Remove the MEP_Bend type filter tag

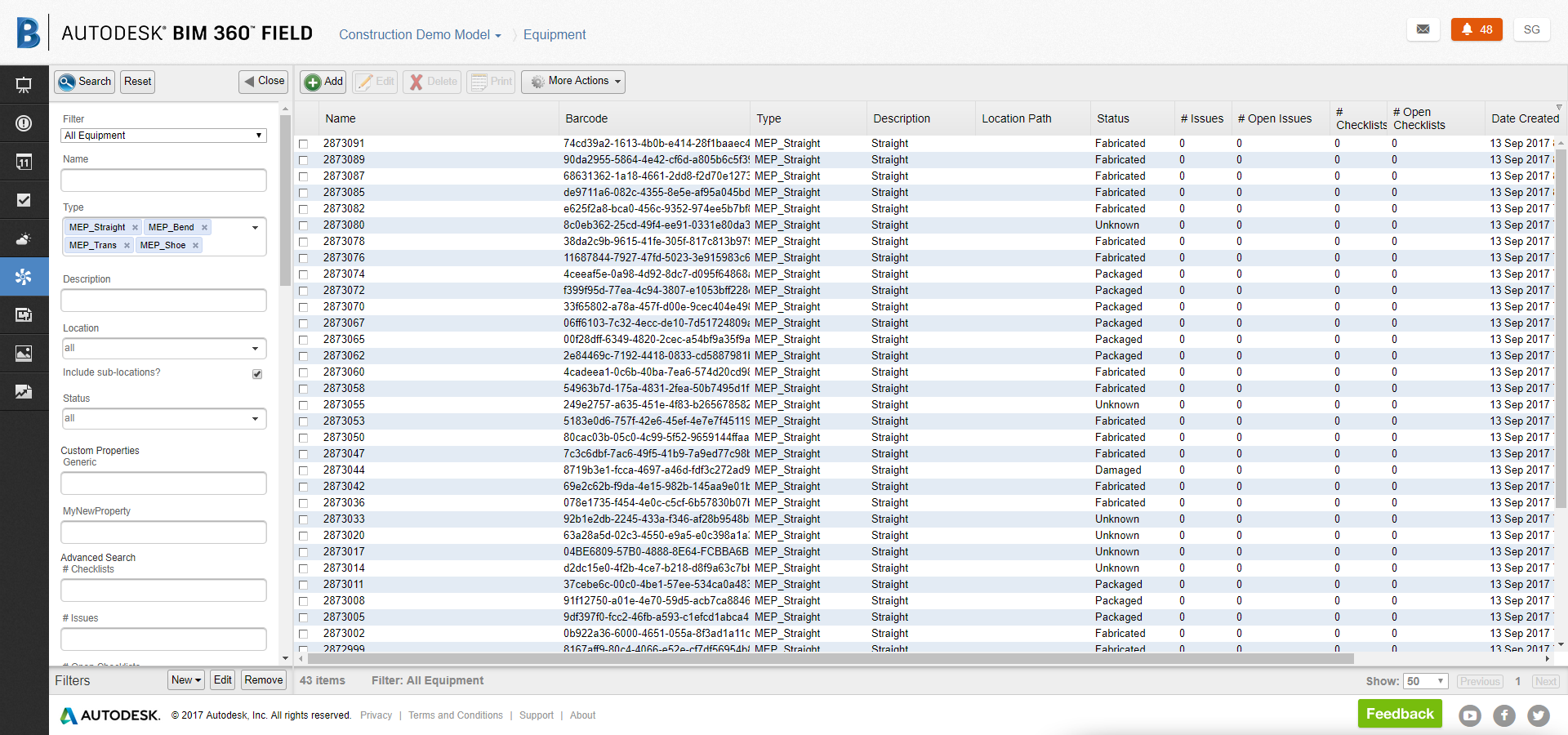204,227
